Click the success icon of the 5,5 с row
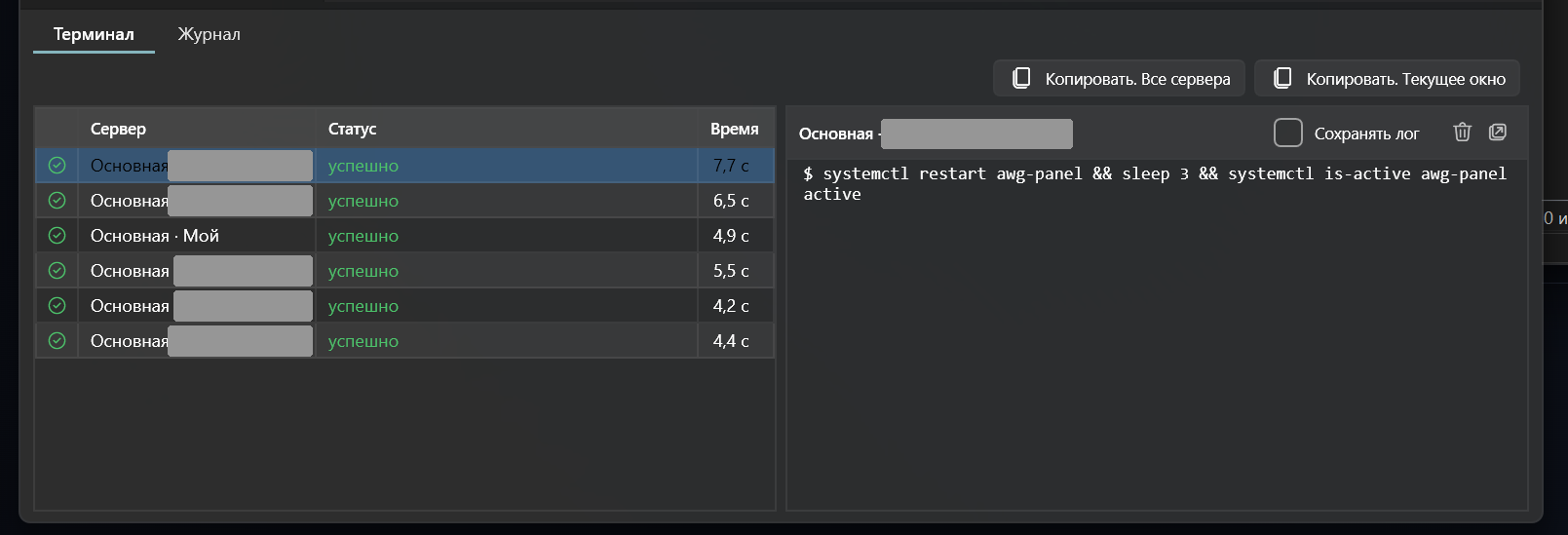Screen dimensions: 1568x535 pos(57,271)
